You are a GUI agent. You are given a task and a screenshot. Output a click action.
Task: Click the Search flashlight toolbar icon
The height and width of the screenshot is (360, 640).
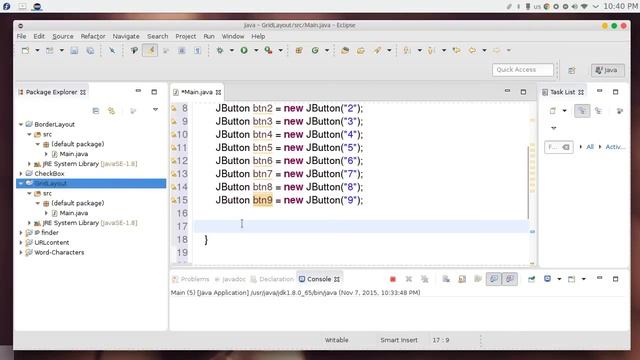tap(377, 50)
